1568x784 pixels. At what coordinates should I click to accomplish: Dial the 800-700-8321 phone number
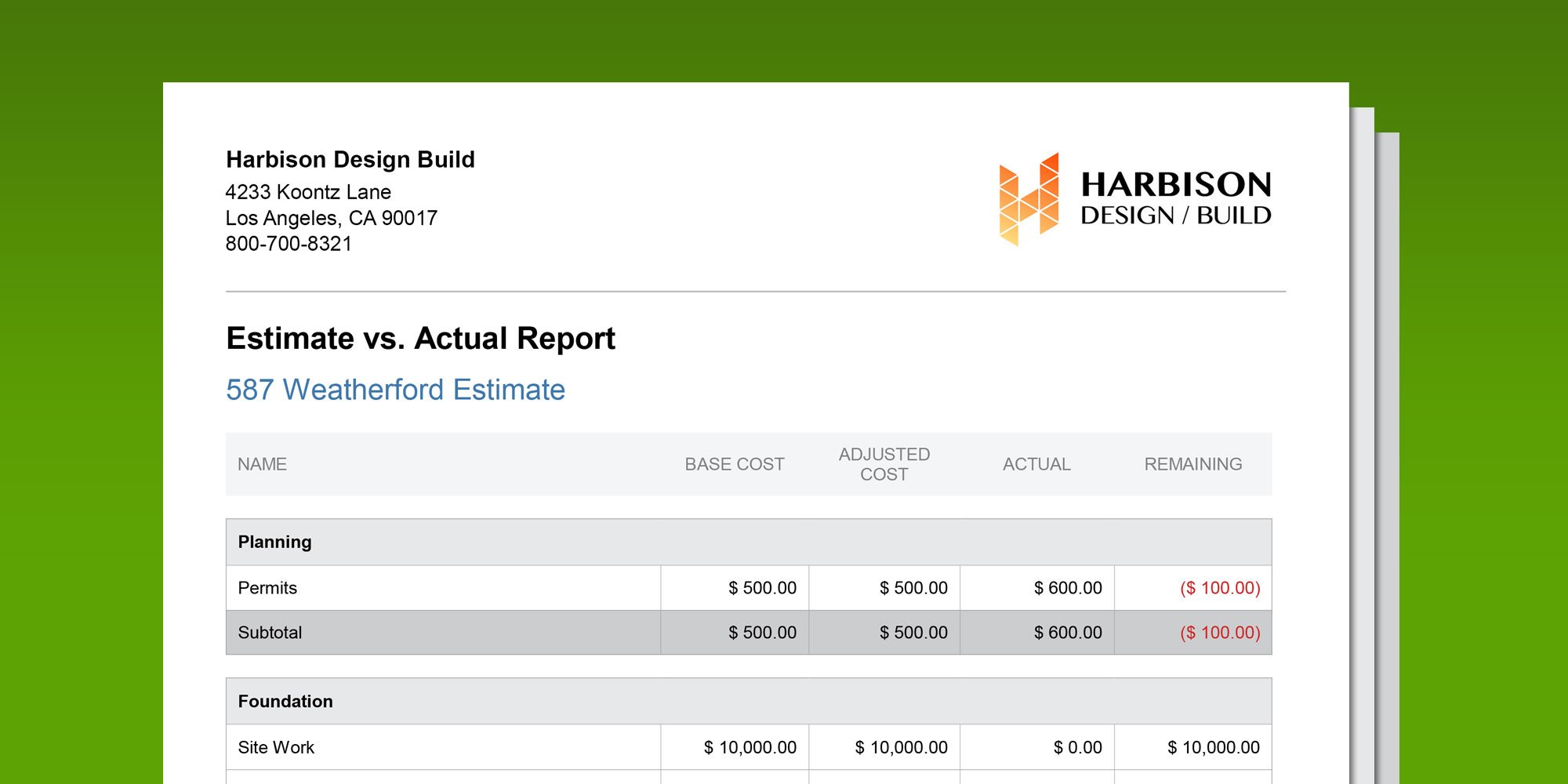point(289,244)
